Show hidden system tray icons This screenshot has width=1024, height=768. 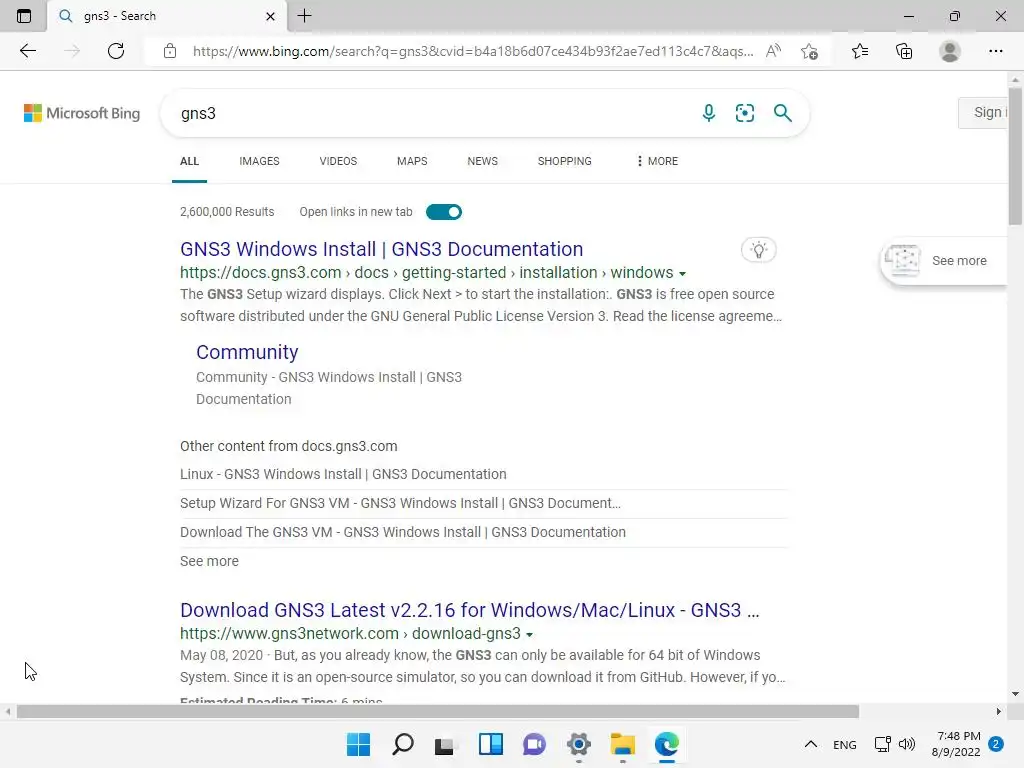coord(810,744)
